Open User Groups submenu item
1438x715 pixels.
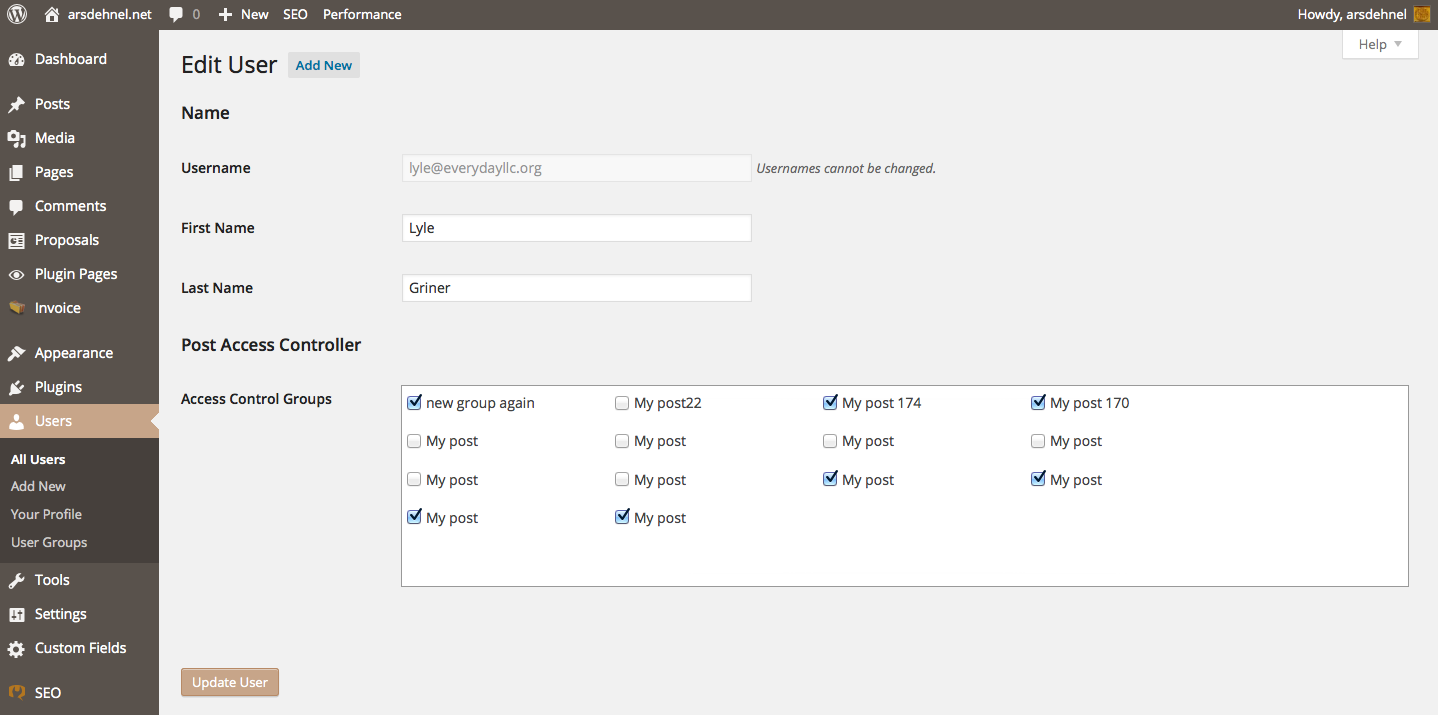49,542
